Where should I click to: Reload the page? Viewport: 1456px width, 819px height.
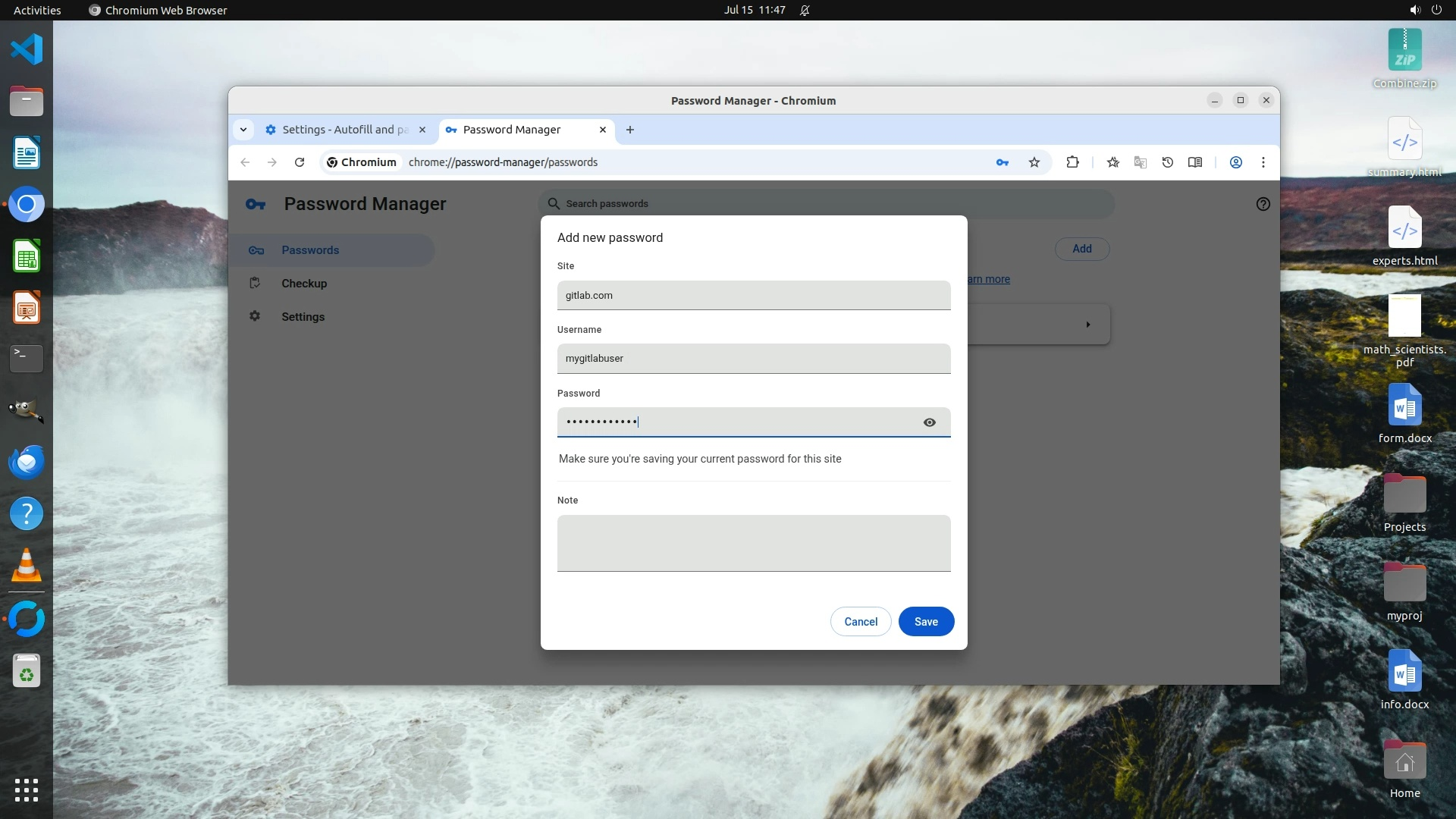click(300, 162)
